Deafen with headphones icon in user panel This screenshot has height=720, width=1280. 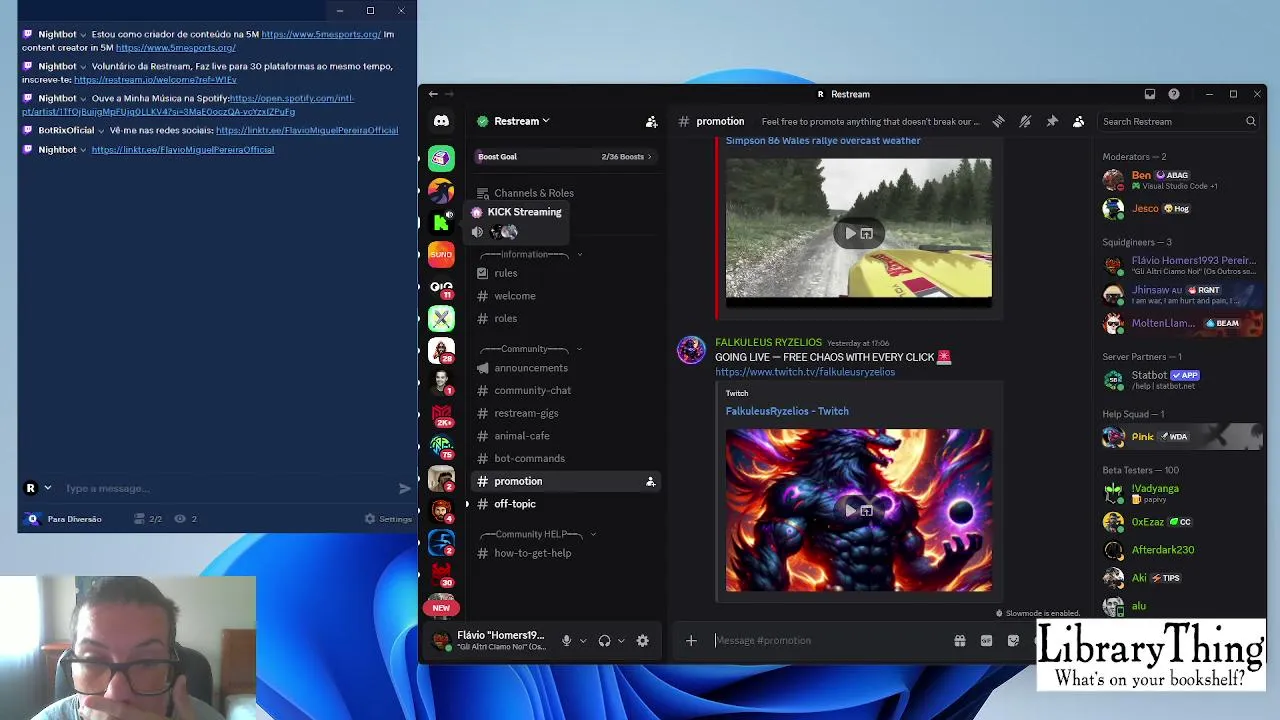tap(604, 641)
